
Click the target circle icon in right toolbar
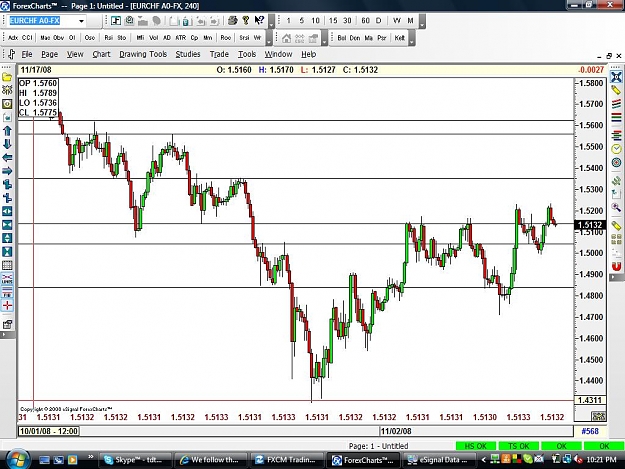tap(616, 163)
